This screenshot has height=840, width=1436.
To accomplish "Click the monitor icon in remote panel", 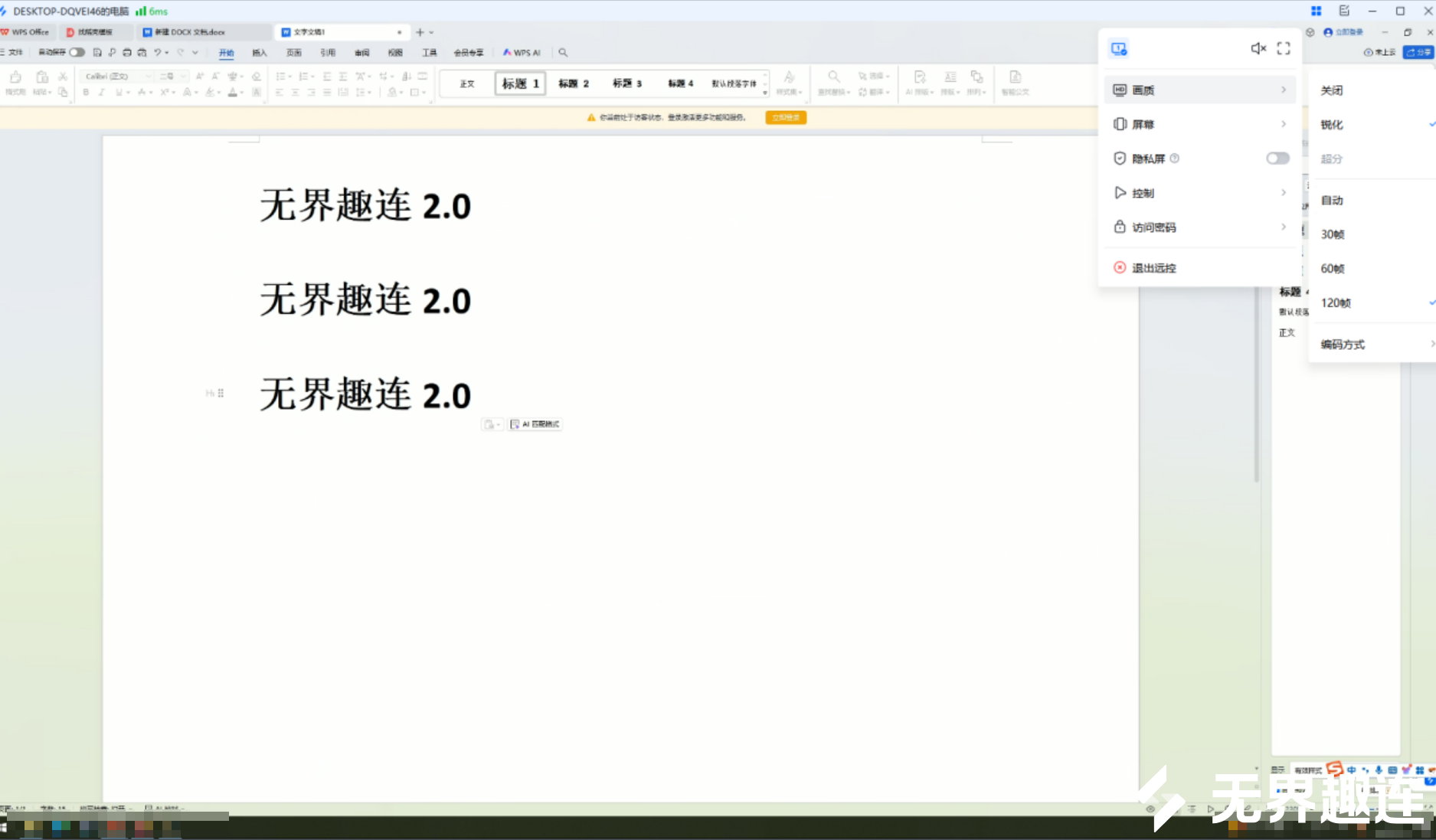I will click(x=1119, y=49).
